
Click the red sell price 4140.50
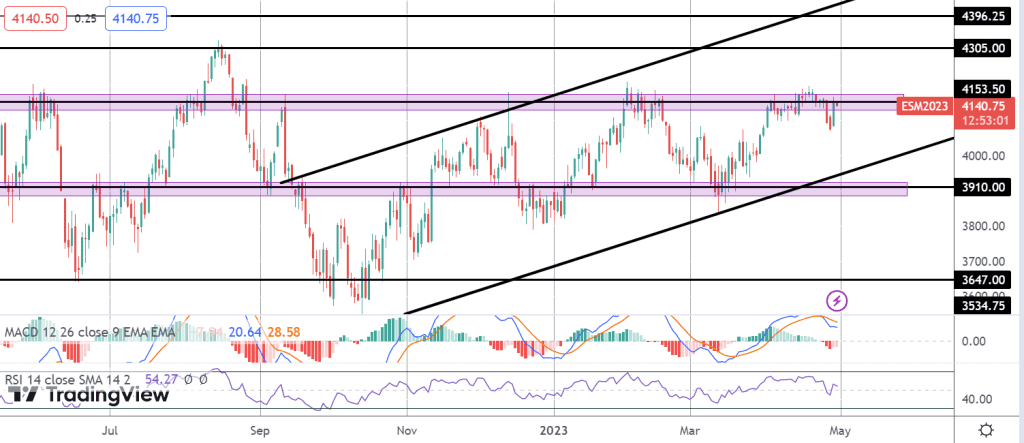point(34,17)
